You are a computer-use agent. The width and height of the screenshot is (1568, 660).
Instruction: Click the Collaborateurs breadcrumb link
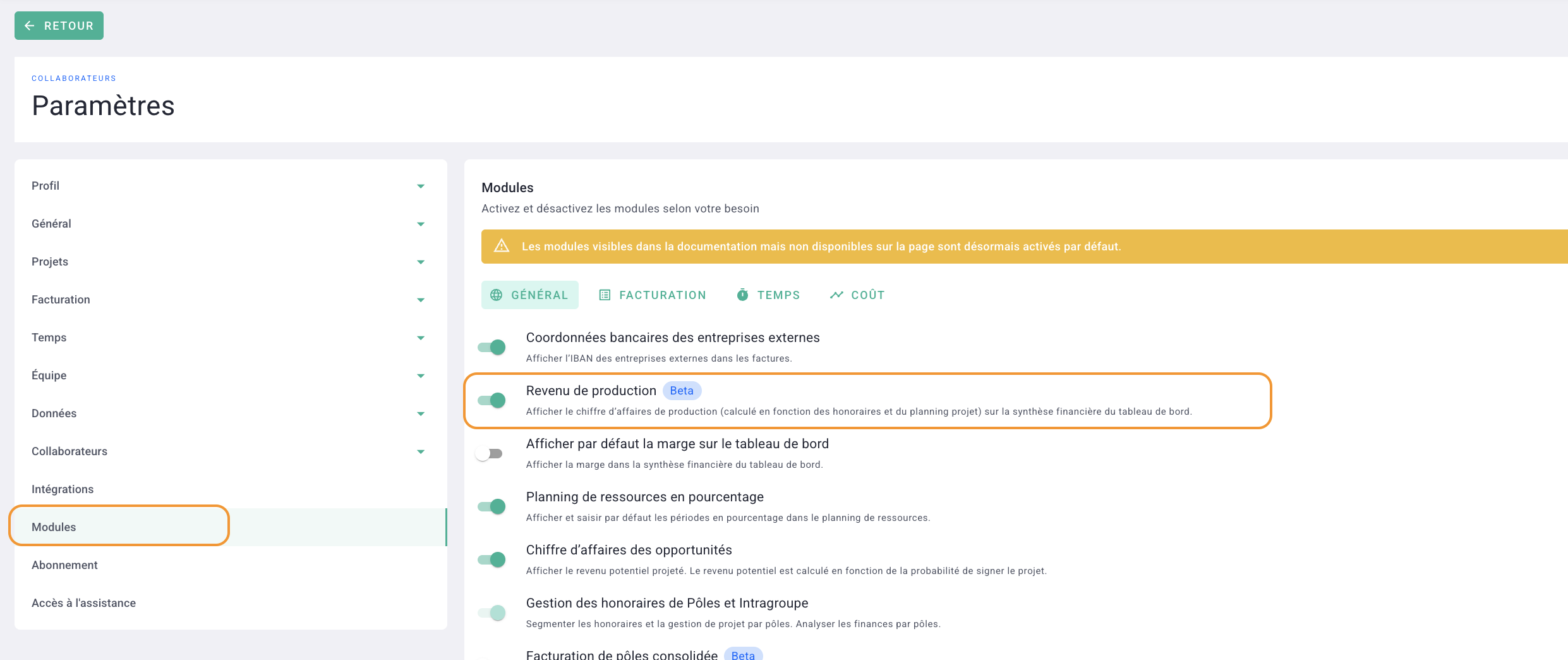click(x=74, y=78)
